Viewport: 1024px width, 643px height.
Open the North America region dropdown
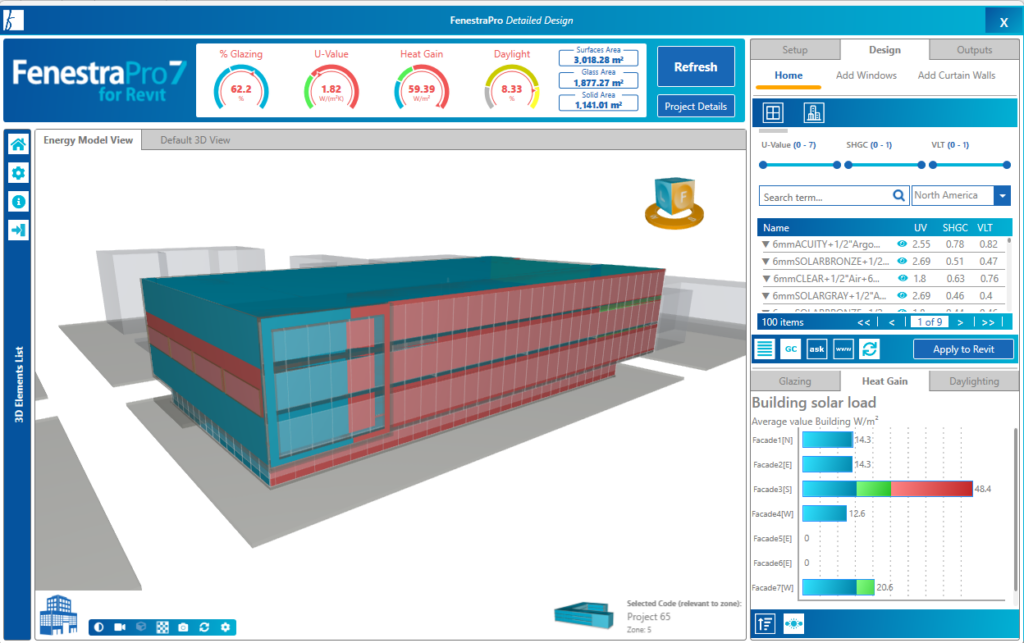[1002, 195]
